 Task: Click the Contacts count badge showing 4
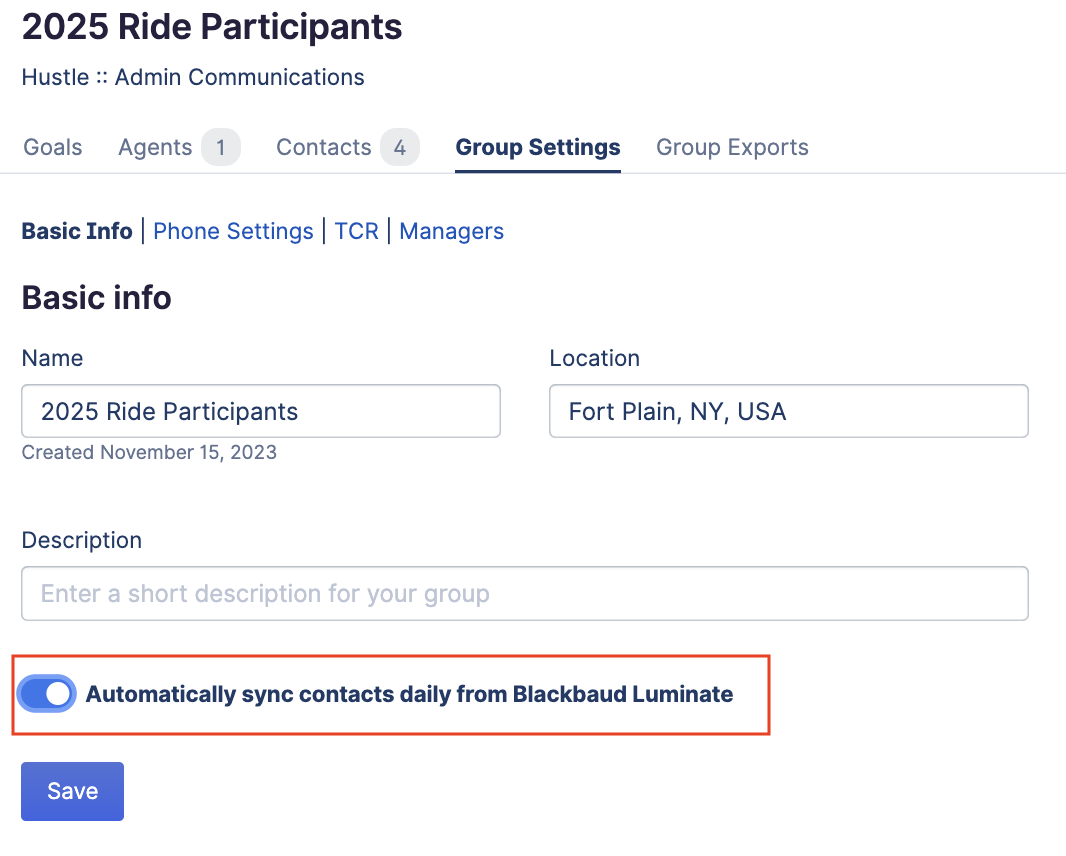point(400,147)
